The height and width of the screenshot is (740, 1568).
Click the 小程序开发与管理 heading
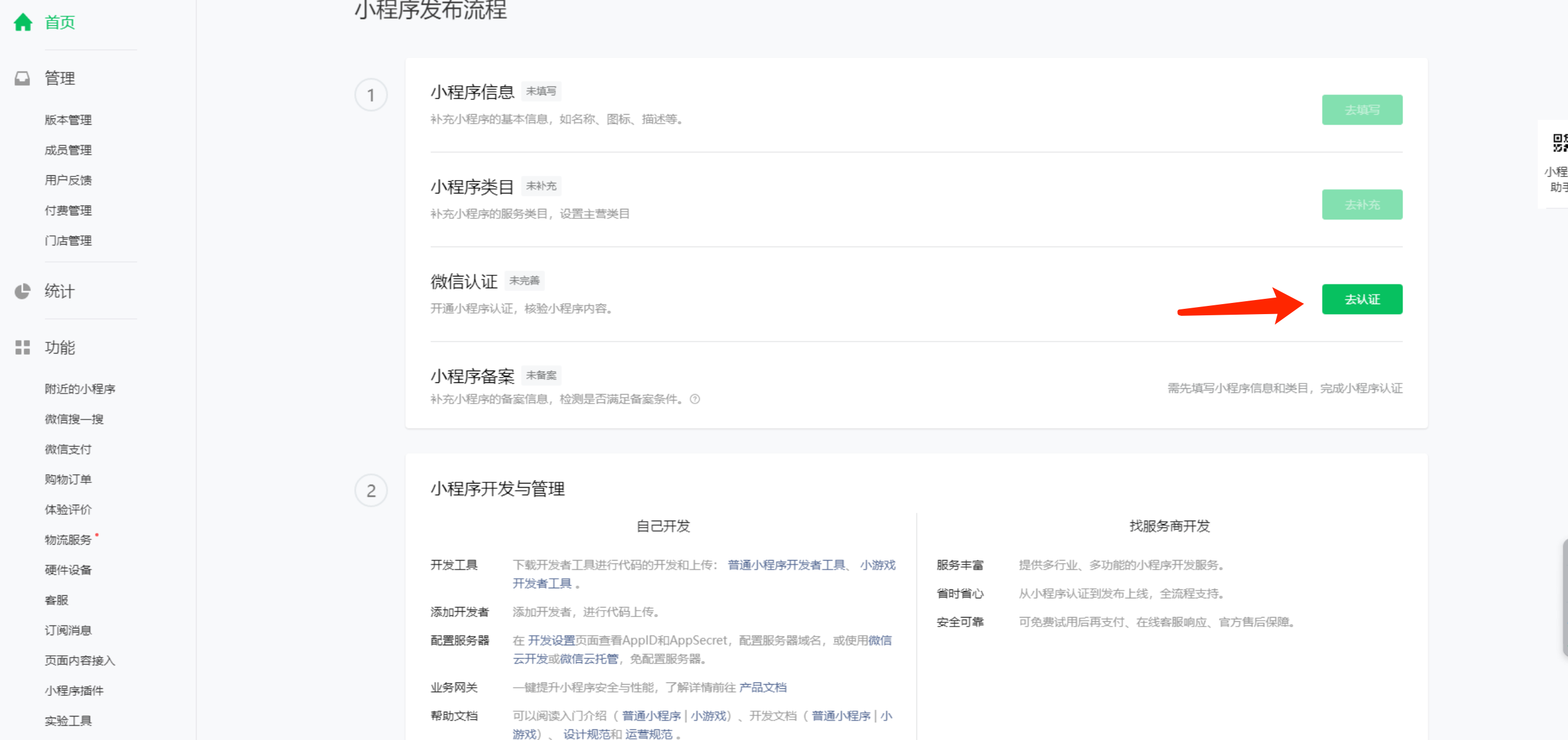click(497, 489)
